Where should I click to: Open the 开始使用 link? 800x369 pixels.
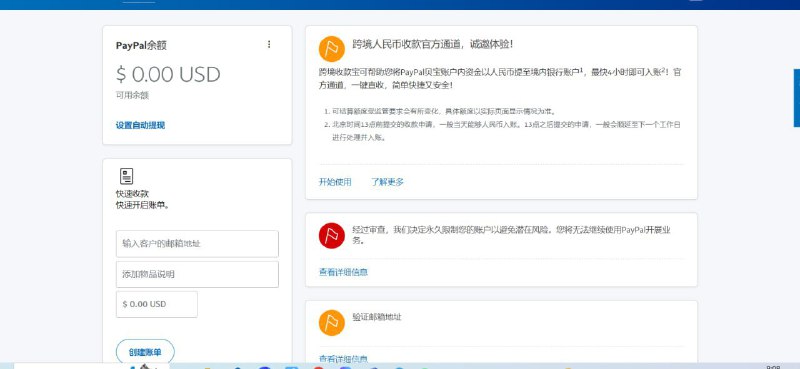(x=335, y=182)
